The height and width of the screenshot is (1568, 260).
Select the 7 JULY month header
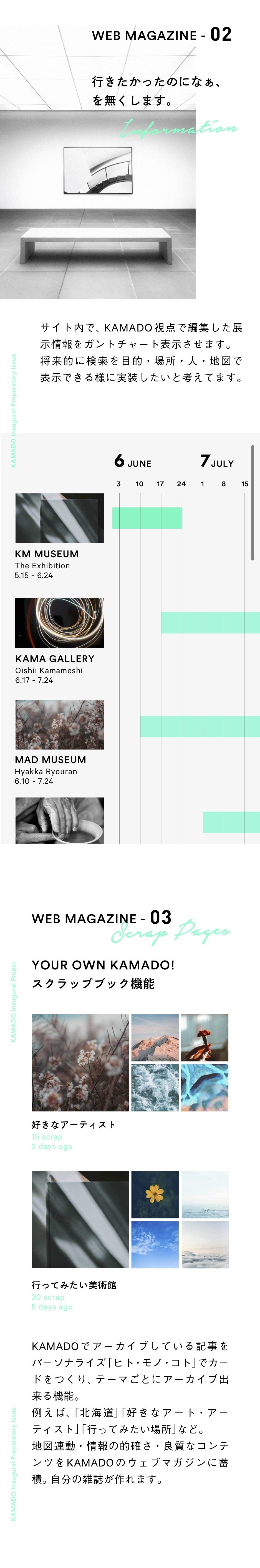[217, 461]
